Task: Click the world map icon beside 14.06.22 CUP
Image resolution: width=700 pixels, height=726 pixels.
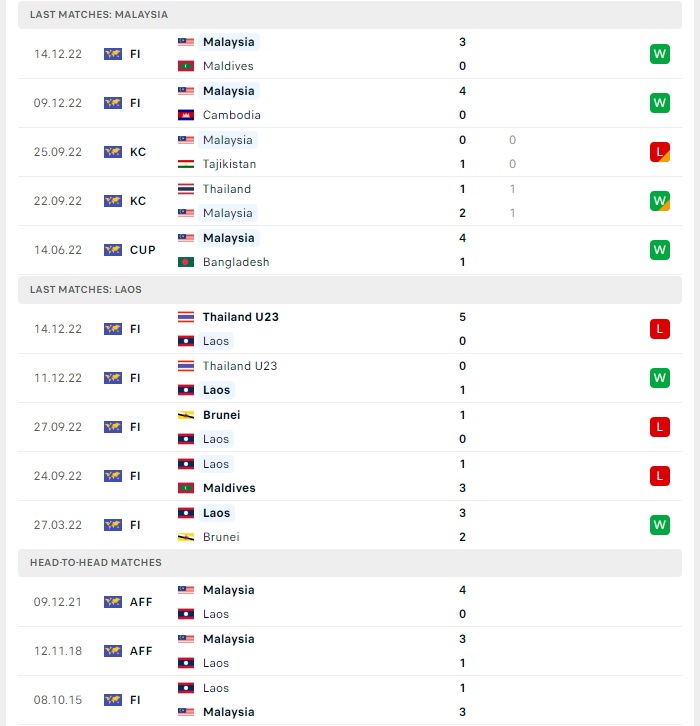Action: click(112, 250)
